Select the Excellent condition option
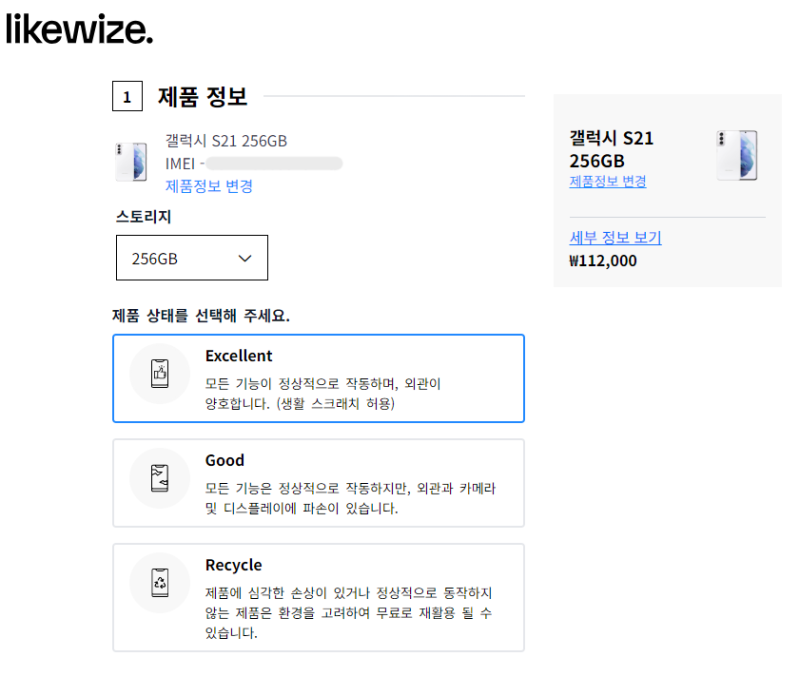 (x=318, y=378)
